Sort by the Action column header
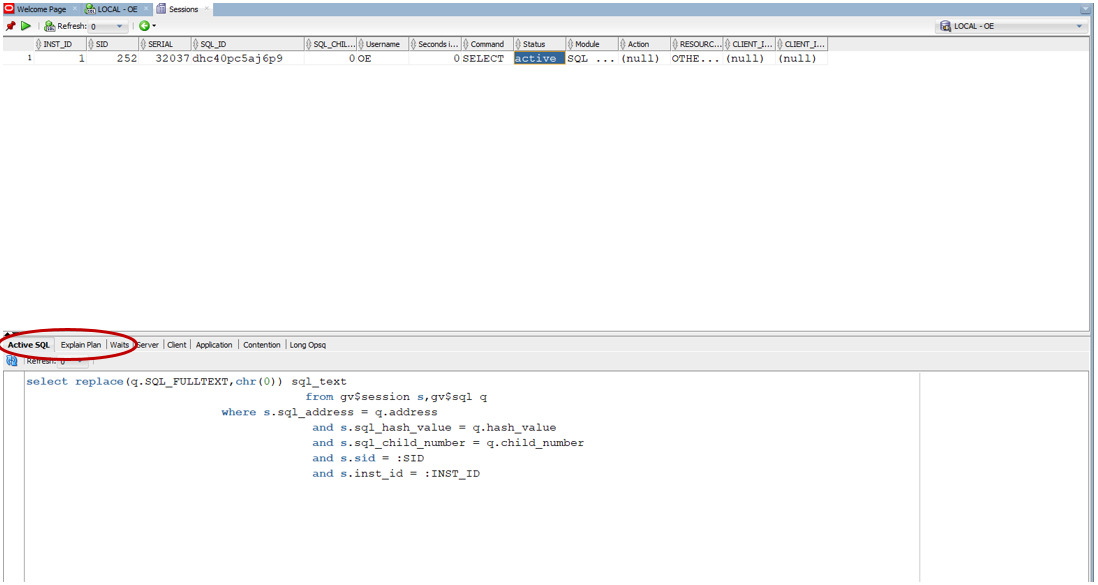The height and width of the screenshot is (585, 1098). coord(644,44)
